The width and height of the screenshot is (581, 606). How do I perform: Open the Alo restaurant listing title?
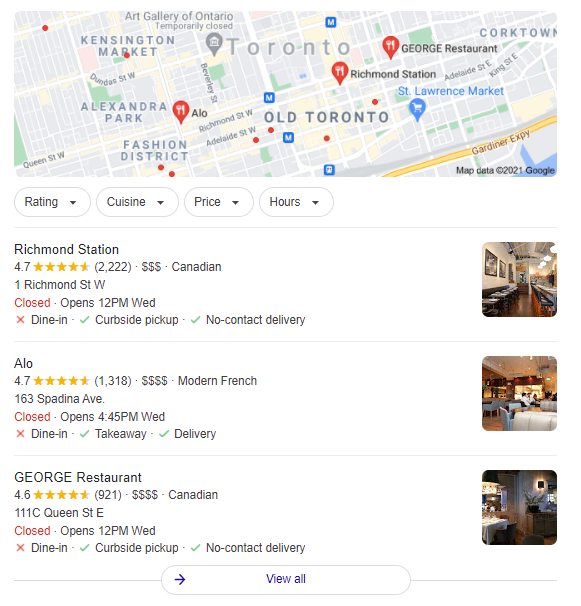24,363
